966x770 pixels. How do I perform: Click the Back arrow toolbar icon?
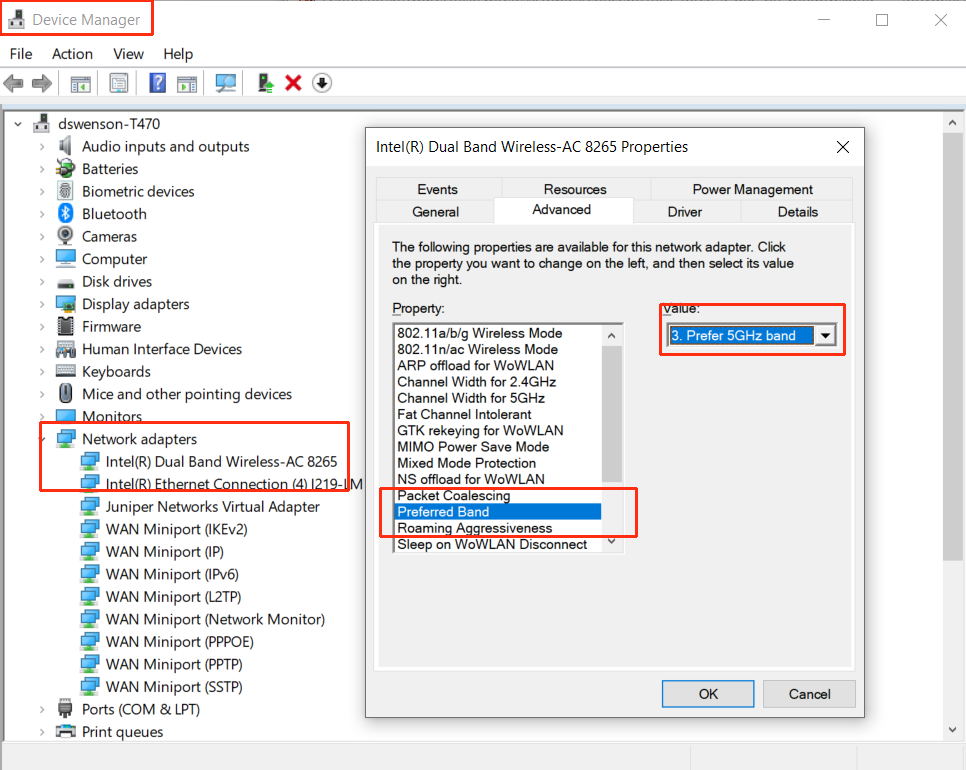(14, 83)
